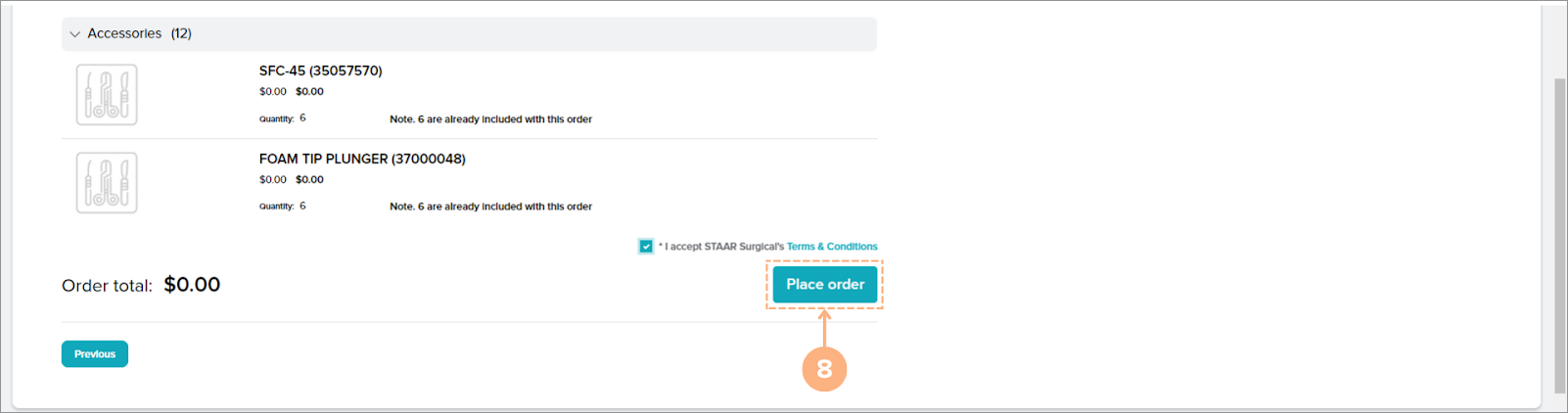Open the Terms & Conditions link
This screenshot has height=413, width=1568.
pos(831,247)
